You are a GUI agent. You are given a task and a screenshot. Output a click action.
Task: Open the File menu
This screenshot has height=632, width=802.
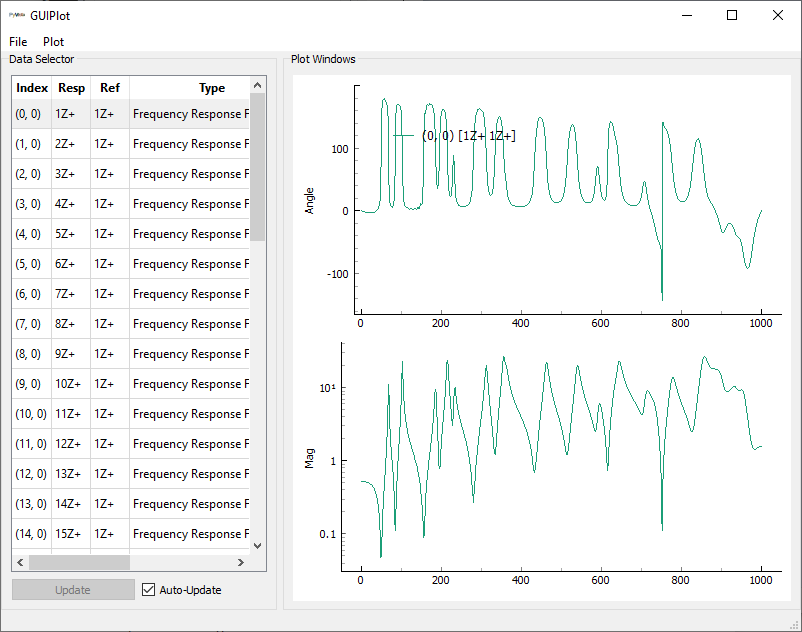click(x=18, y=42)
